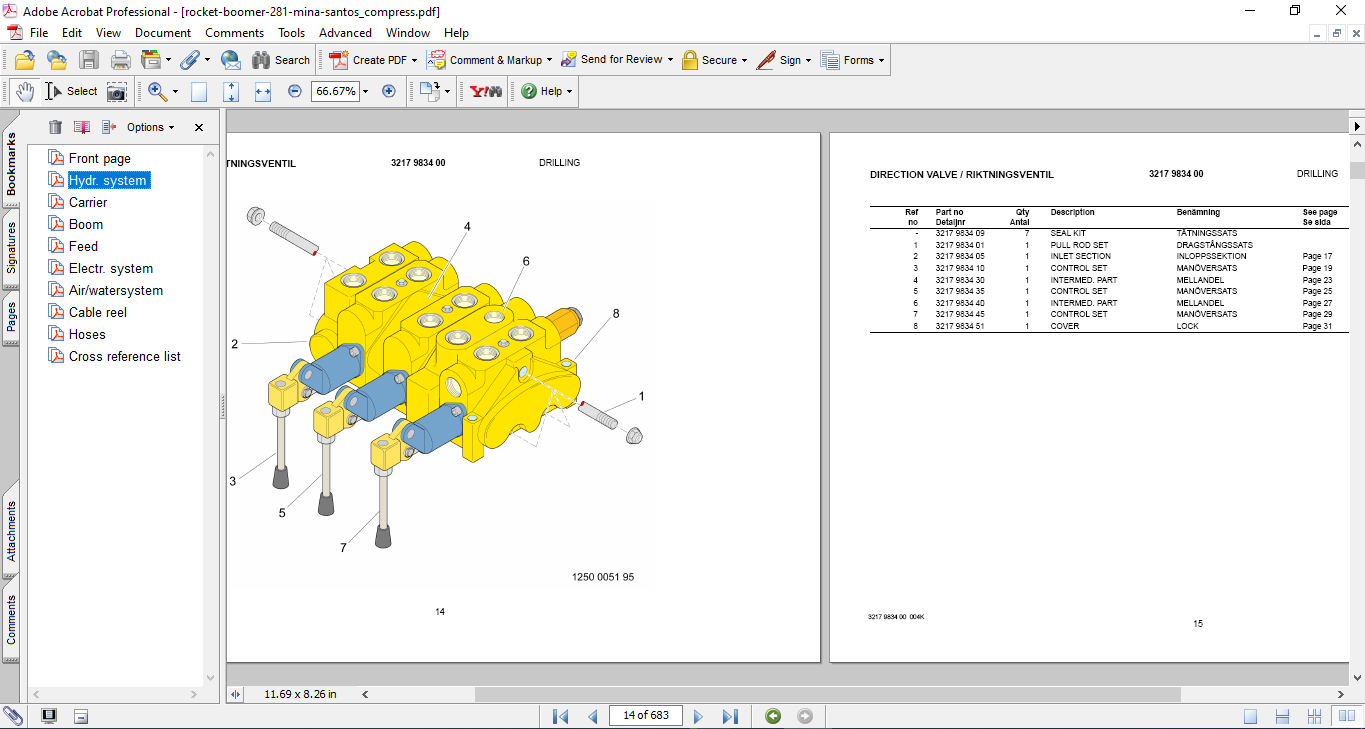Select the Hand tool
The height and width of the screenshot is (729, 1365).
click(24, 91)
